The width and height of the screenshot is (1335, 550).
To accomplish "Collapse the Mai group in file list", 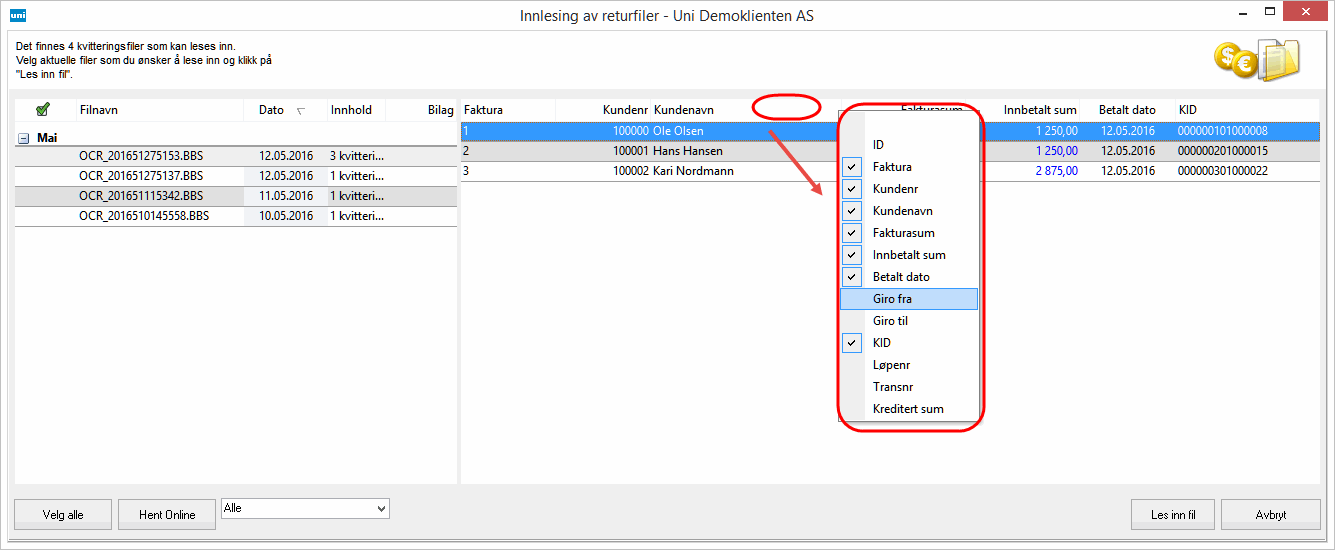I will point(24,138).
